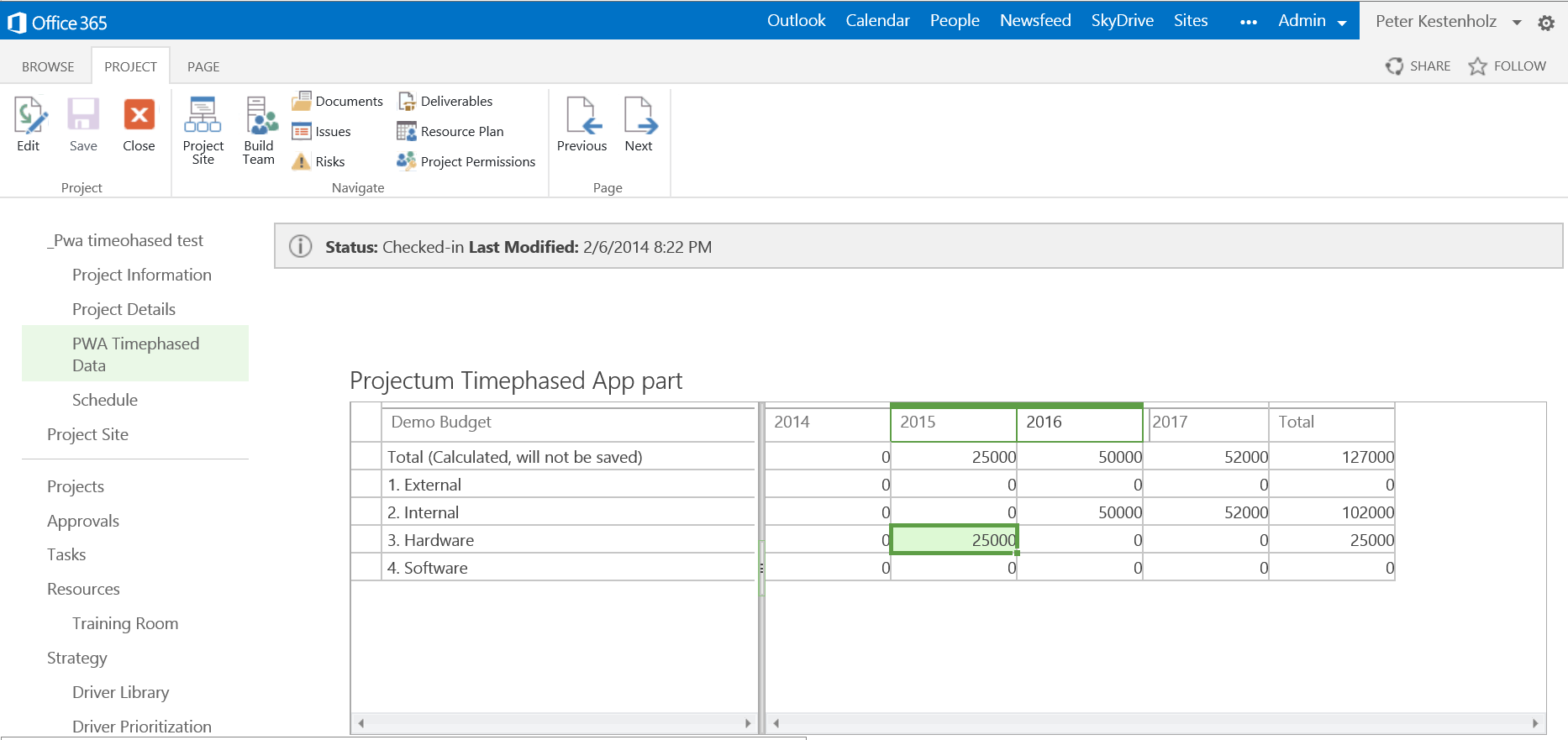Select the 2015 column header

(x=954, y=422)
